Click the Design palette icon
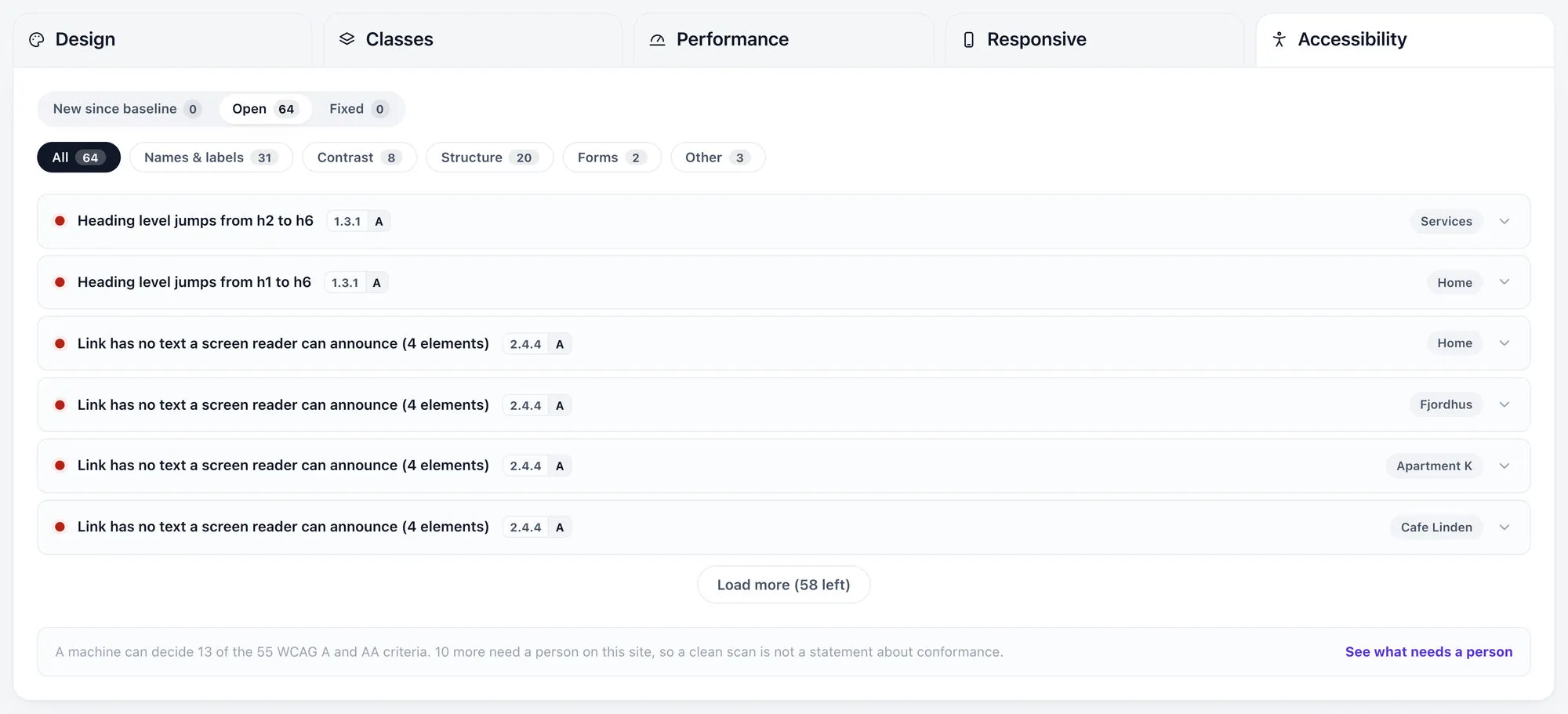This screenshot has width=1568, height=714. pyautogui.click(x=37, y=39)
